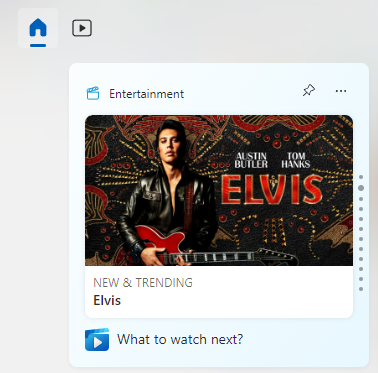Image resolution: width=378 pixels, height=373 pixels.
Task: Click the Entertainment heading text
Action: coord(147,94)
